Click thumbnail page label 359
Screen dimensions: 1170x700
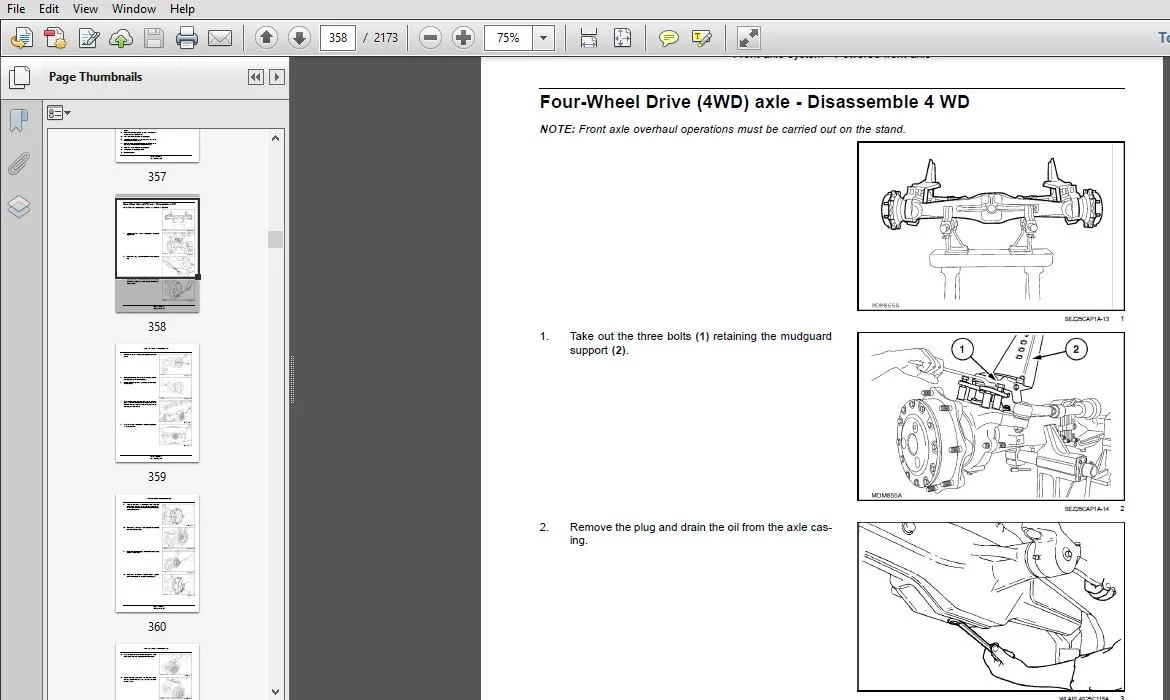click(x=157, y=477)
